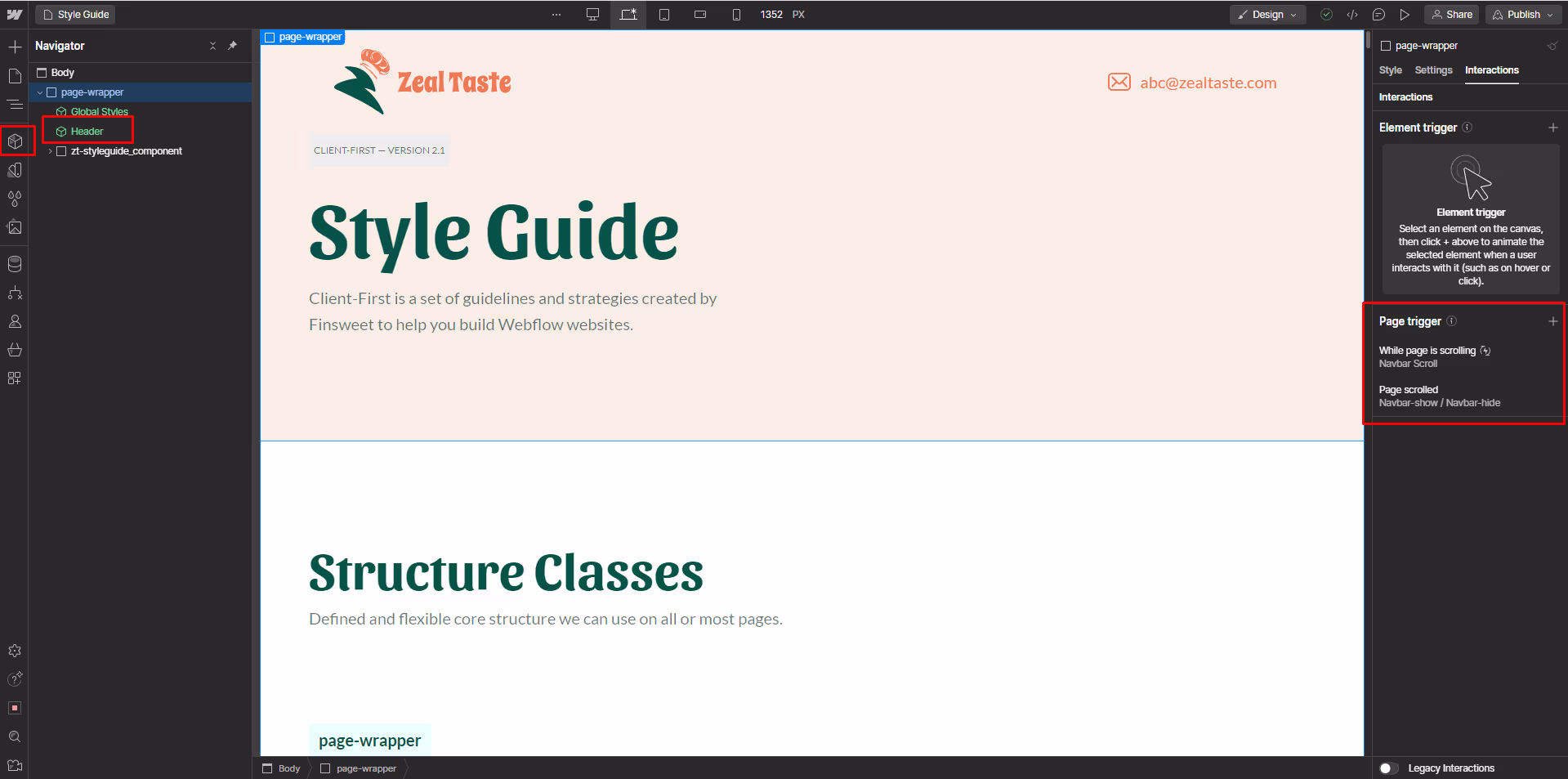Open the Navigator panel icon
The image size is (1568, 779).
tap(15, 105)
